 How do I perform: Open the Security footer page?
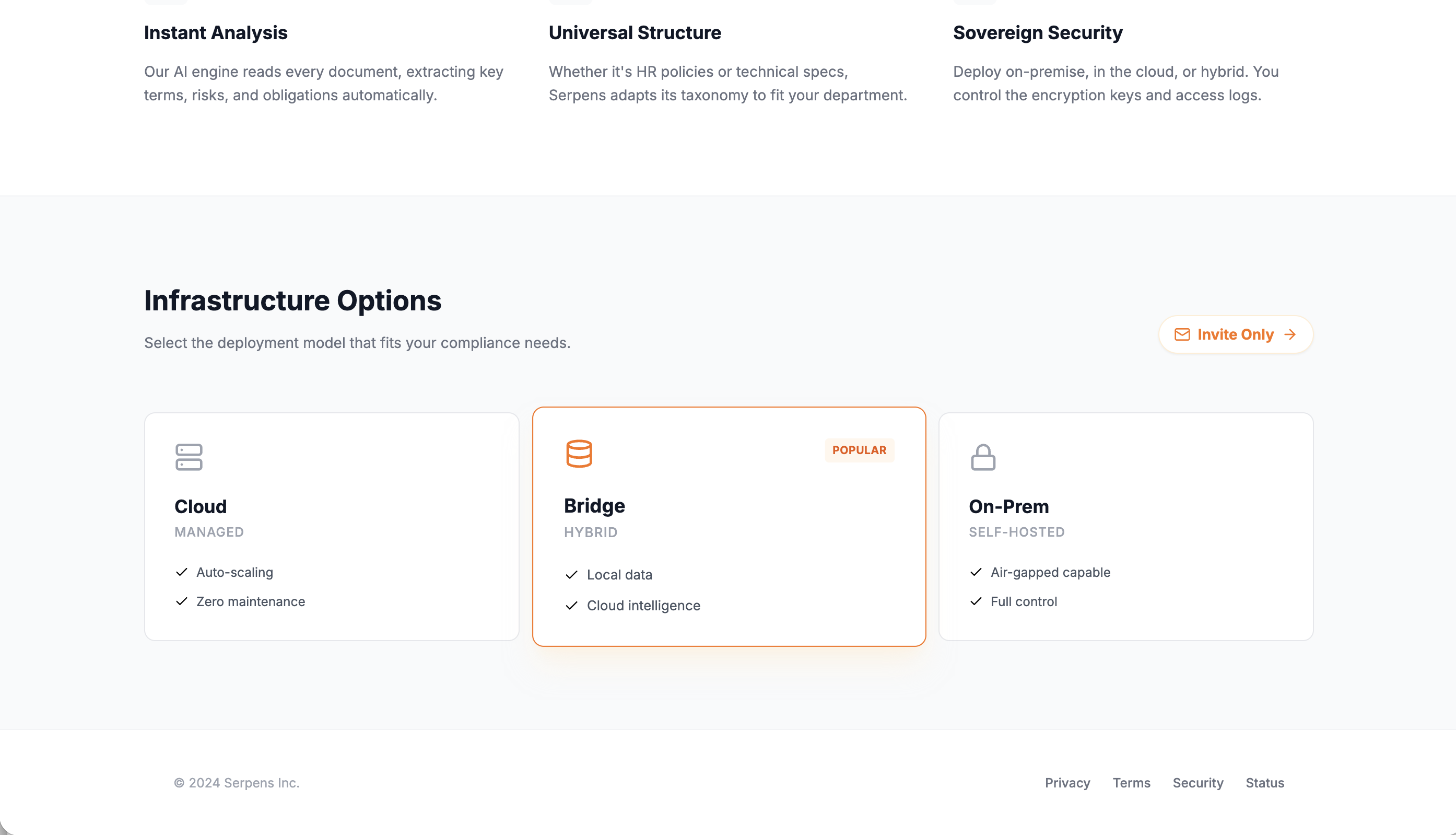point(1197,783)
